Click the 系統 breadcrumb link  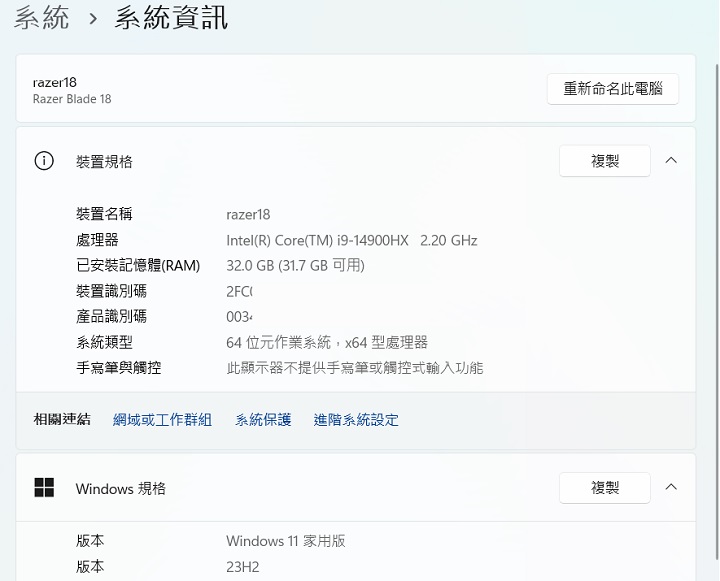click(42, 18)
